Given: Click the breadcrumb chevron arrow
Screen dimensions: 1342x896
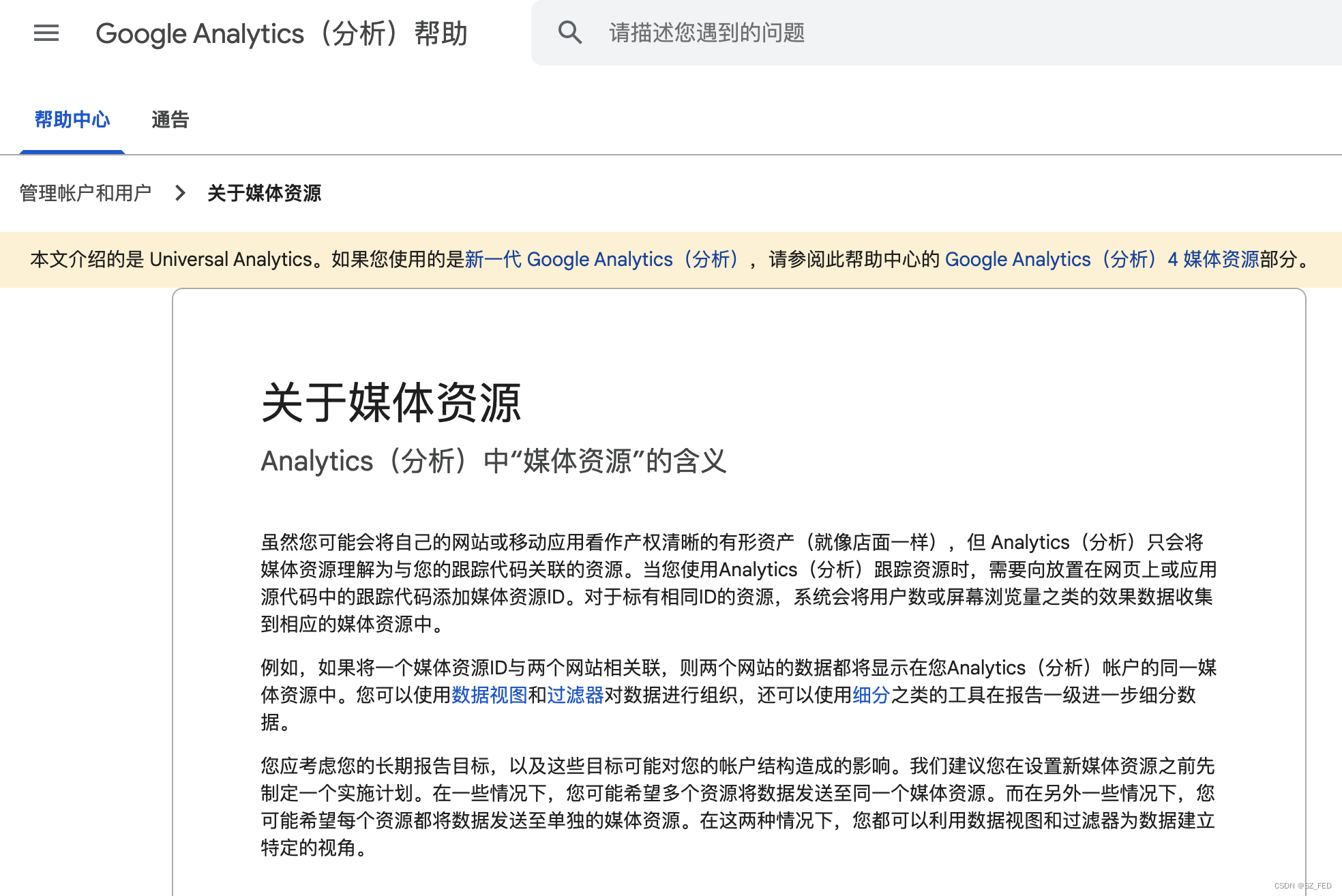Looking at the screenshot, I should pos(180,193).
